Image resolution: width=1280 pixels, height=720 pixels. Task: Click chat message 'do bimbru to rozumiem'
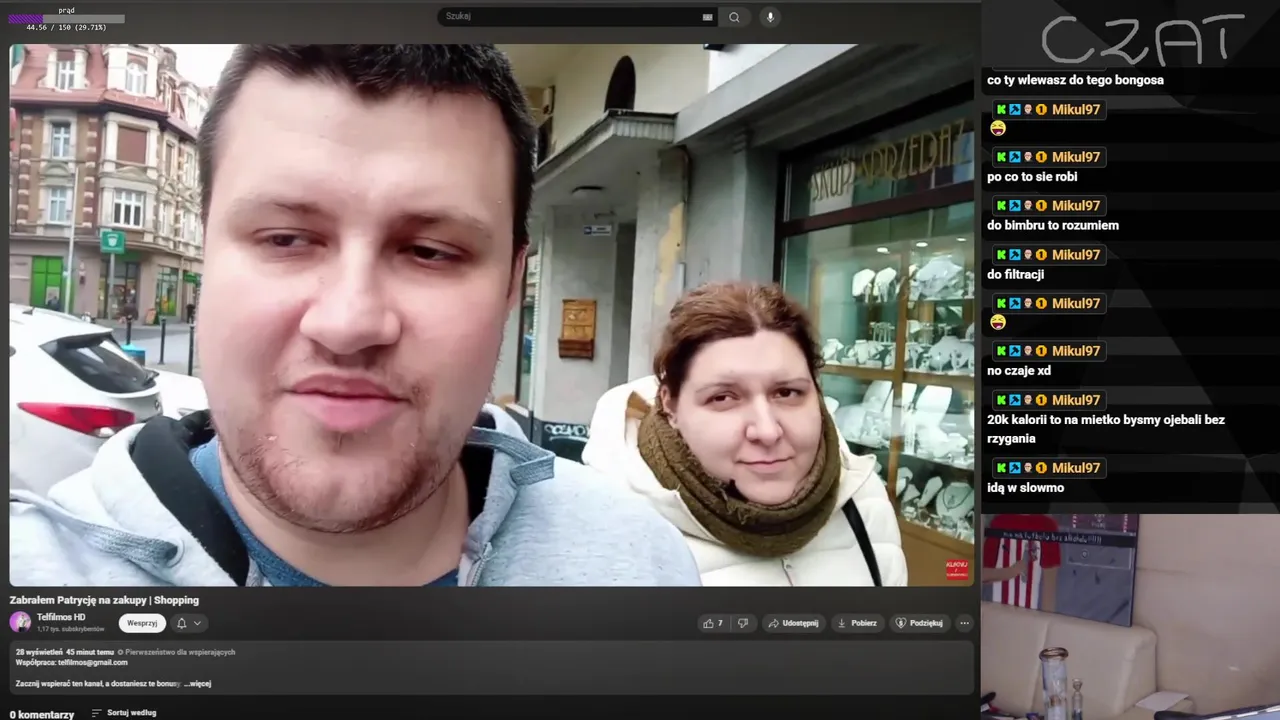(x=1053, y=225)
